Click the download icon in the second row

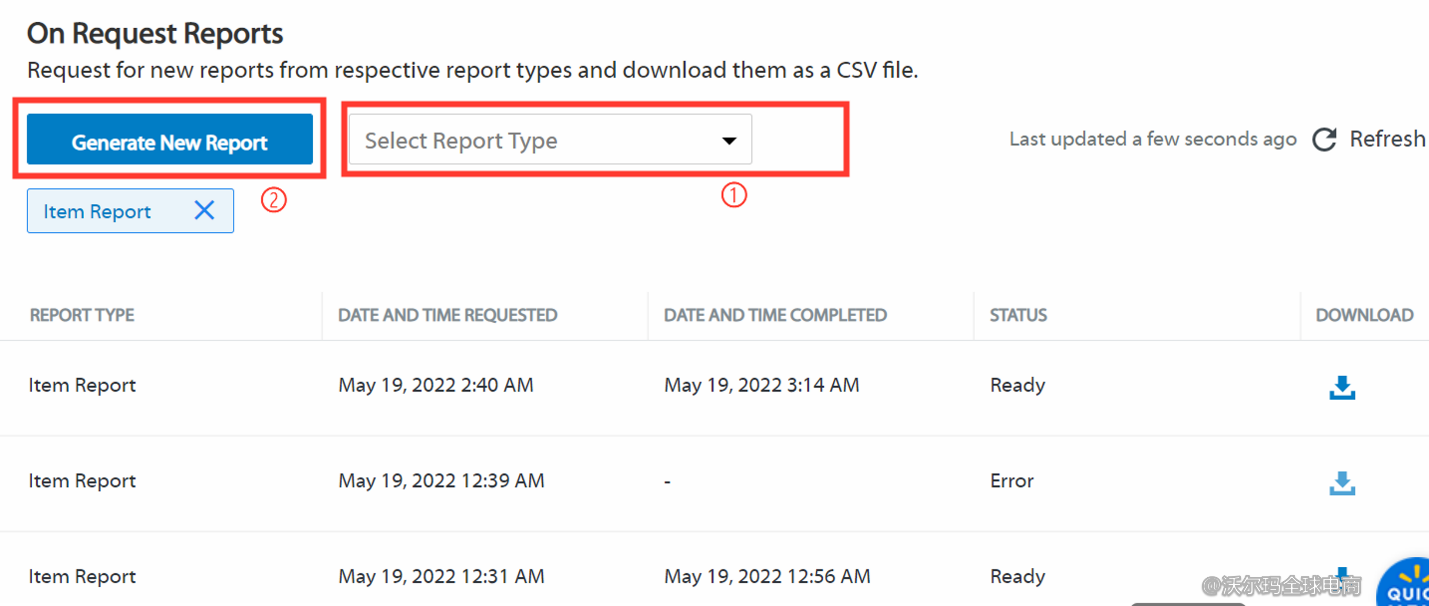click(1343, 484)
